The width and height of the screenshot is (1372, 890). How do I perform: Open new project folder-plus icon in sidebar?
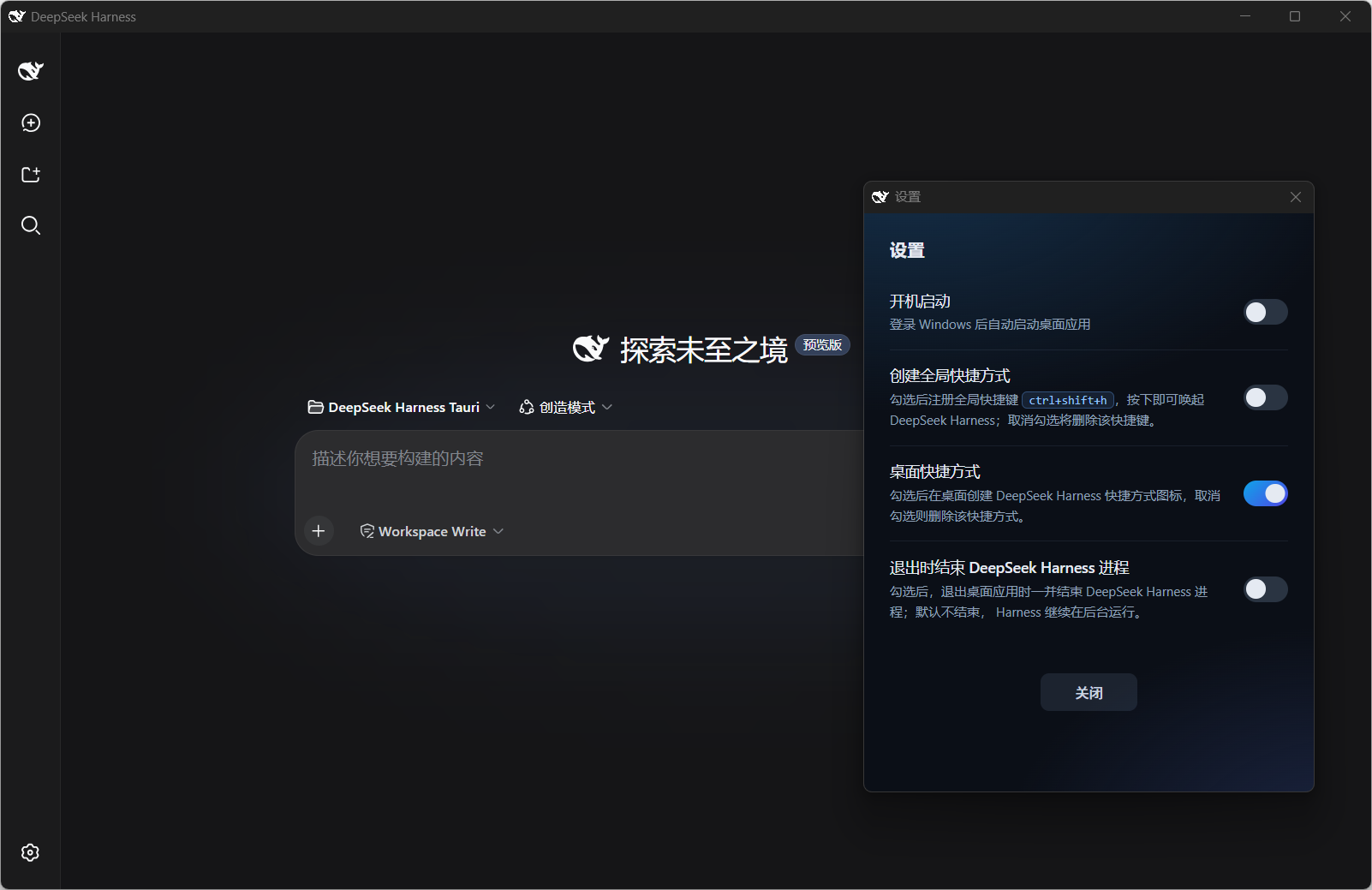(31, 175)
